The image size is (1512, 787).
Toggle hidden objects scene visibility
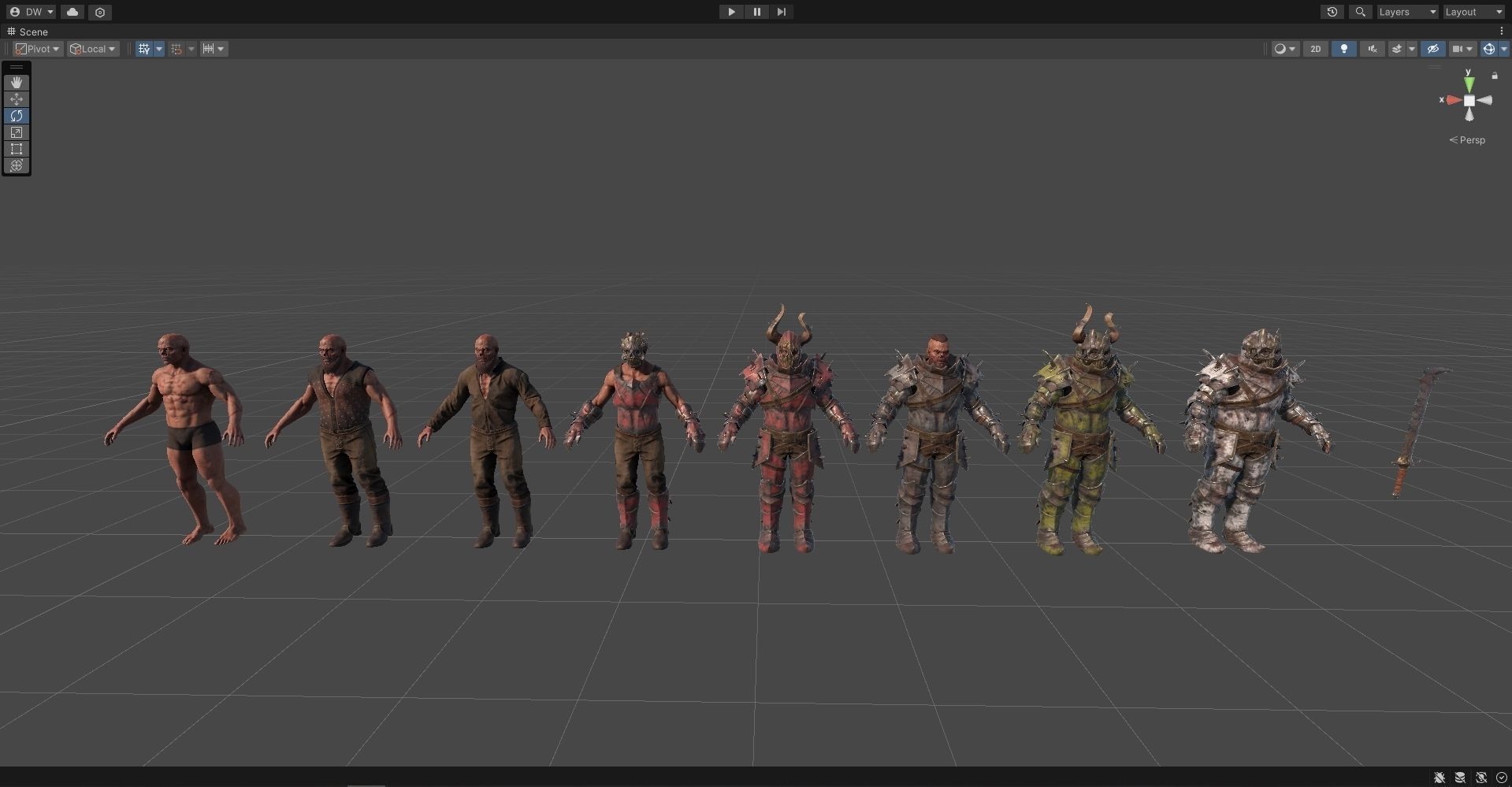click(1432, 49)
